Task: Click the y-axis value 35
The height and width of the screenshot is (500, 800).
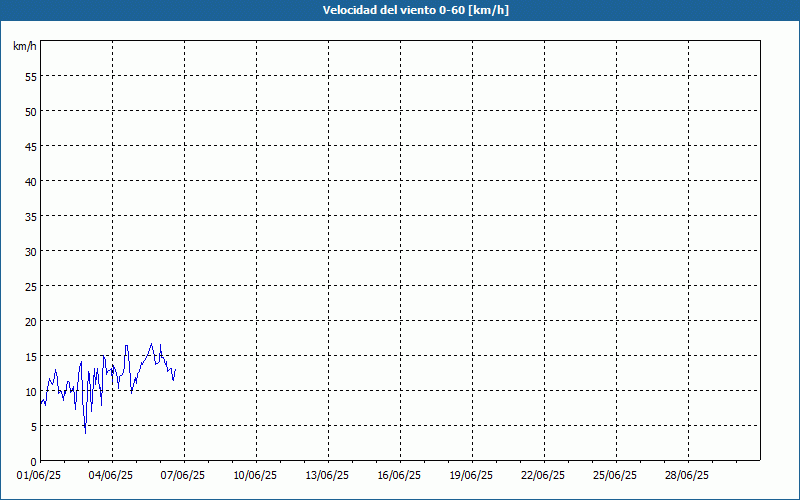Action: (31, 216)
